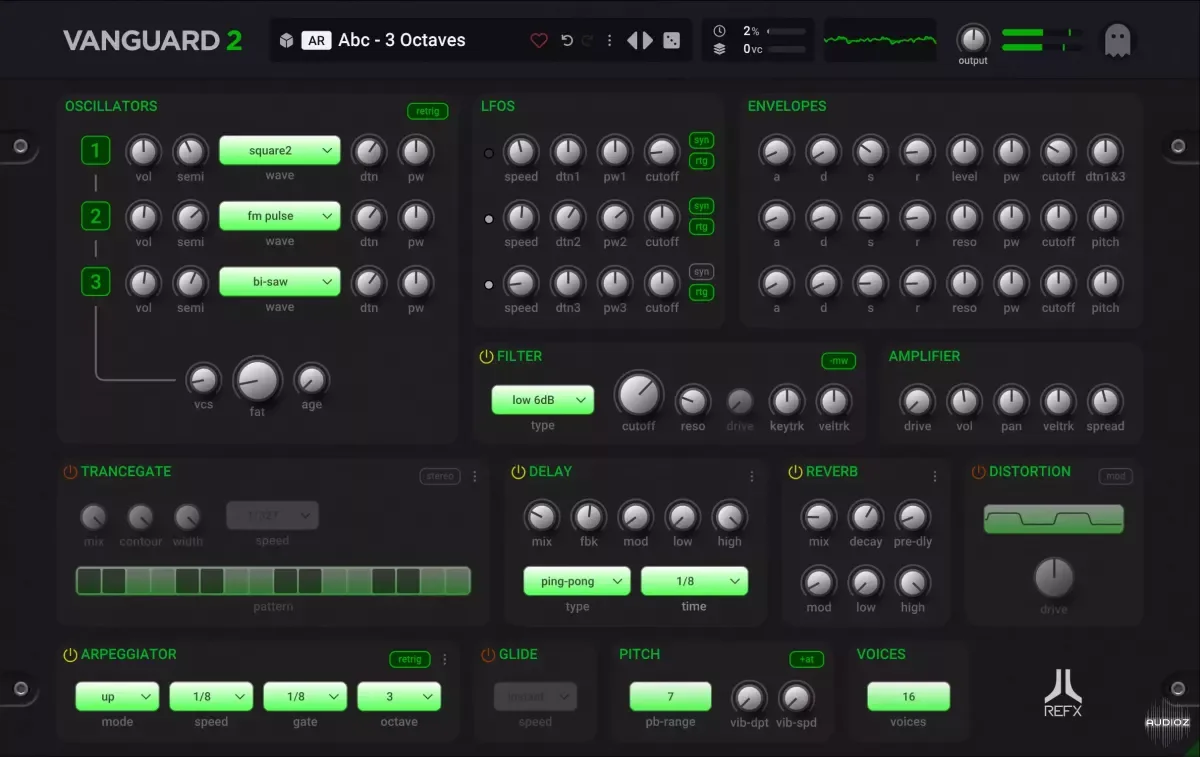
Task: Click the oscillator fat knob
Action: click(x=257, y=381)
